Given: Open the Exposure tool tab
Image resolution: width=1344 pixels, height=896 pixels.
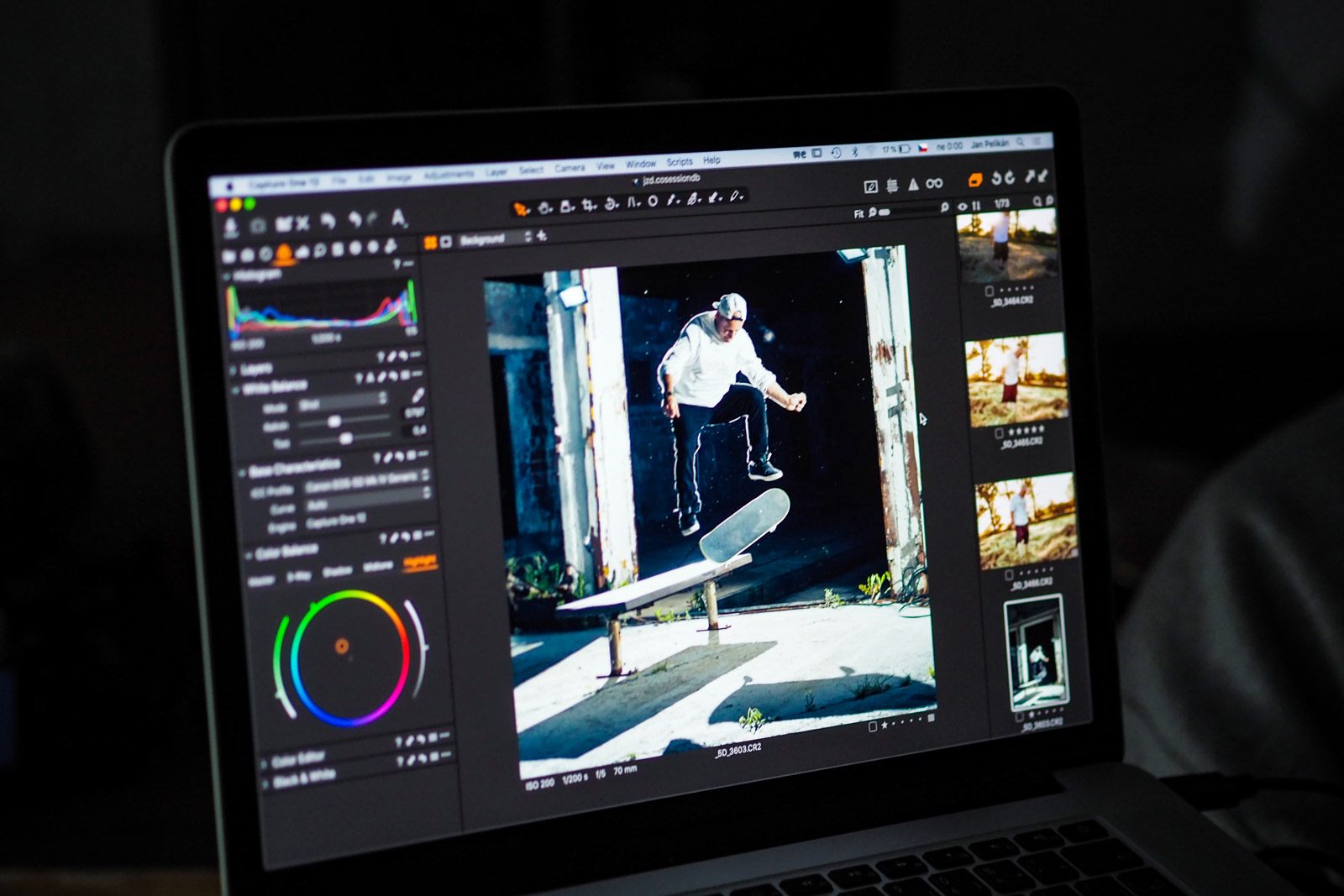Looking at the screenshot, I should (302, 251).
